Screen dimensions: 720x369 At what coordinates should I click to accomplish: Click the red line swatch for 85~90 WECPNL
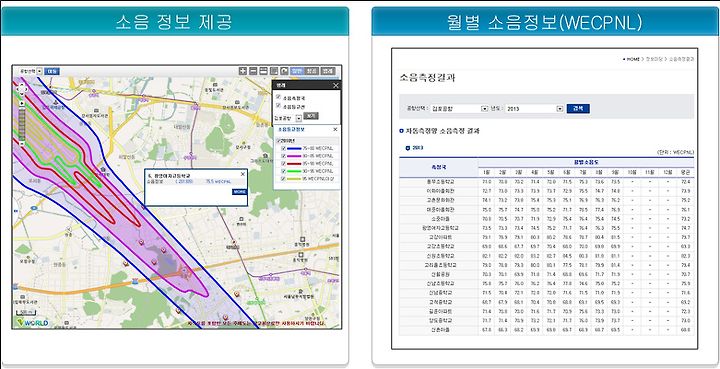[294, 163]
